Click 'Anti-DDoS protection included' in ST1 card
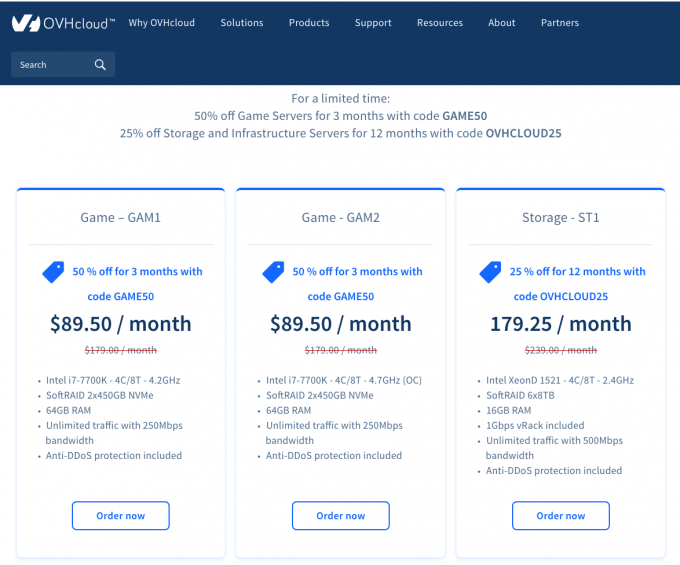The height and width of the screenshot is (565, 680). coord(553,471)
